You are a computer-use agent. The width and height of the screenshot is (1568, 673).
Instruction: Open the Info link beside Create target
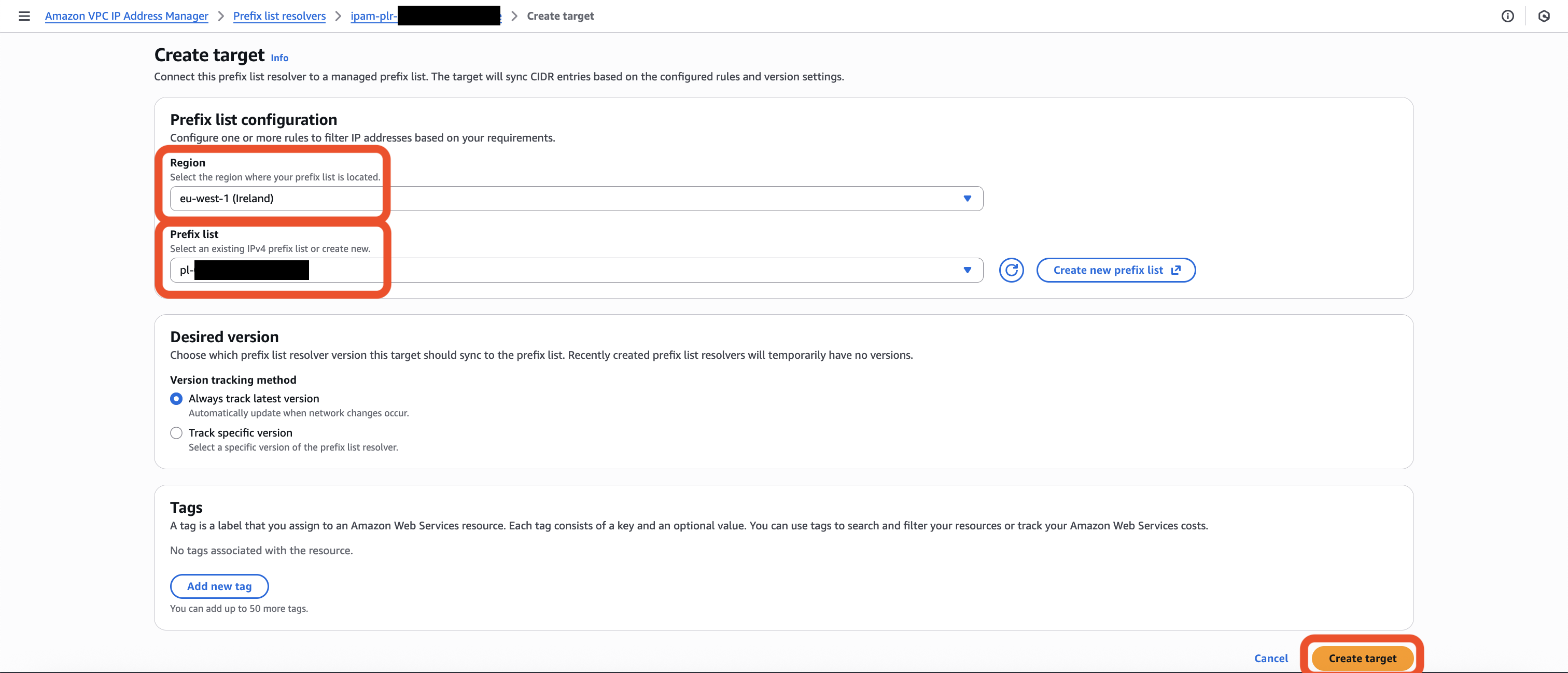tap(279, 58)
